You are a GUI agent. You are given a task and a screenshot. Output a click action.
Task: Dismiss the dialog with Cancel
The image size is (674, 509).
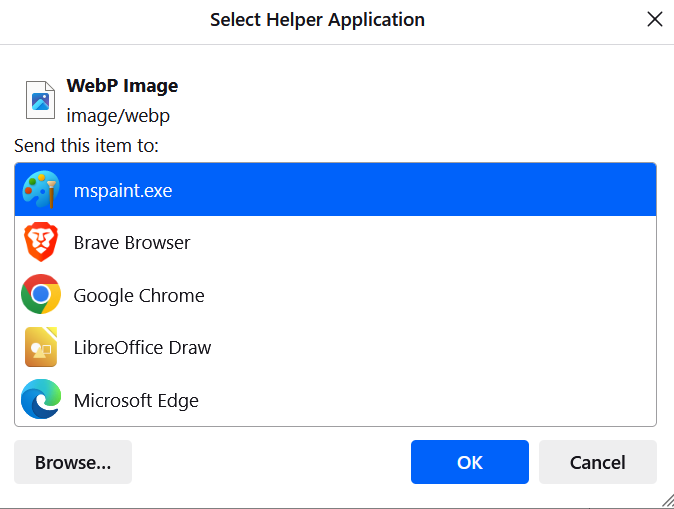[597, 462]
